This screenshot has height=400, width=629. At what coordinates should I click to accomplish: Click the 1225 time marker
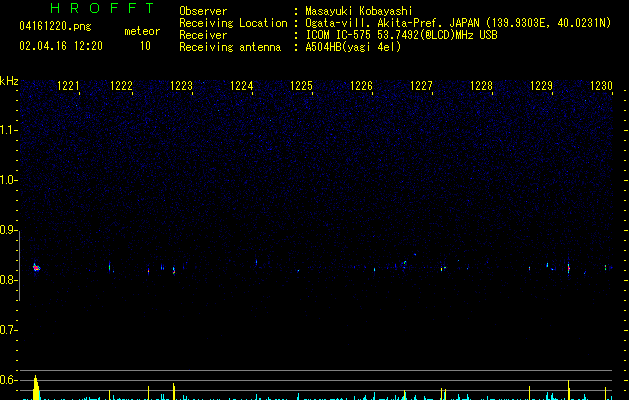pos(301,86)
